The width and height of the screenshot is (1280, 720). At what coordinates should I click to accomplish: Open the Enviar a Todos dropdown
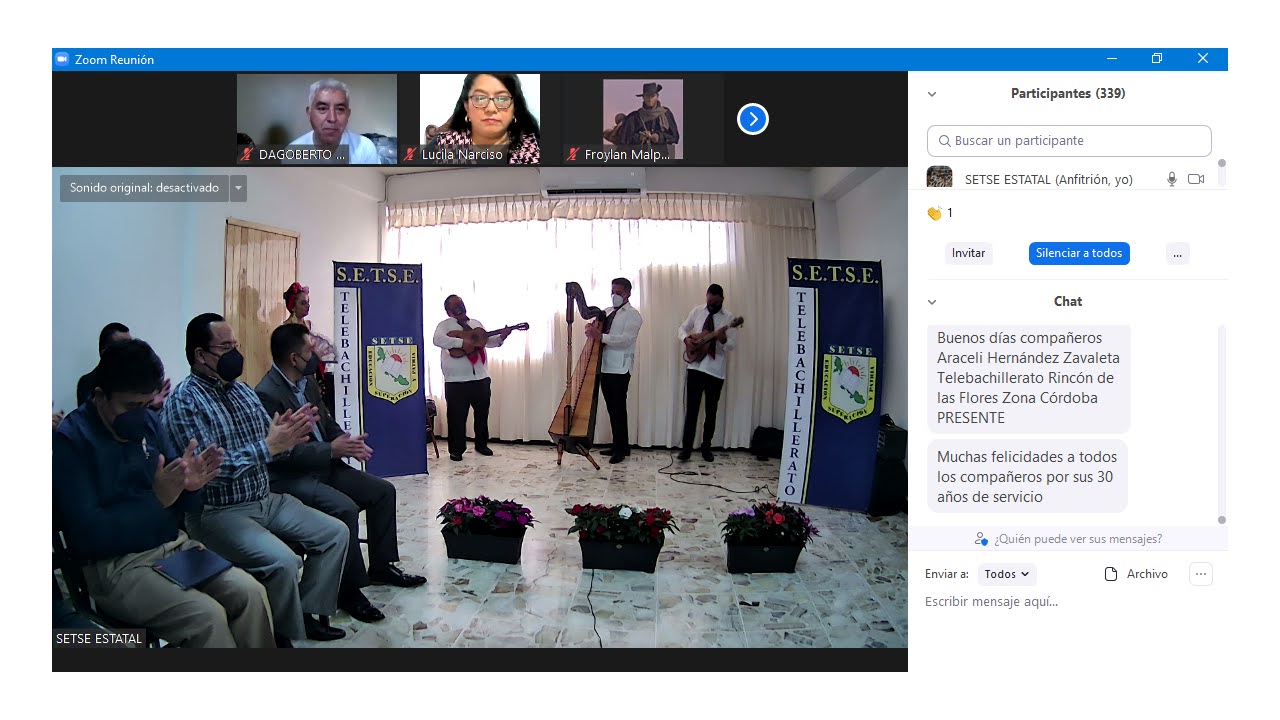pos(1007,574)
